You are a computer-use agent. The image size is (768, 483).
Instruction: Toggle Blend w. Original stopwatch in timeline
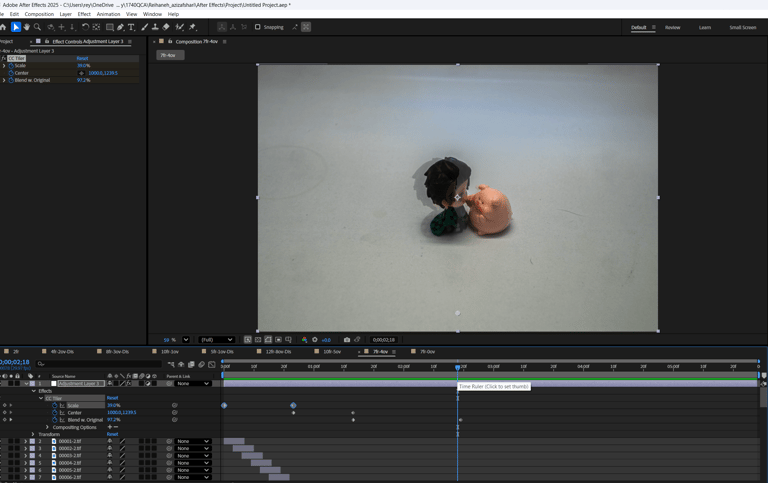point(55,420)
